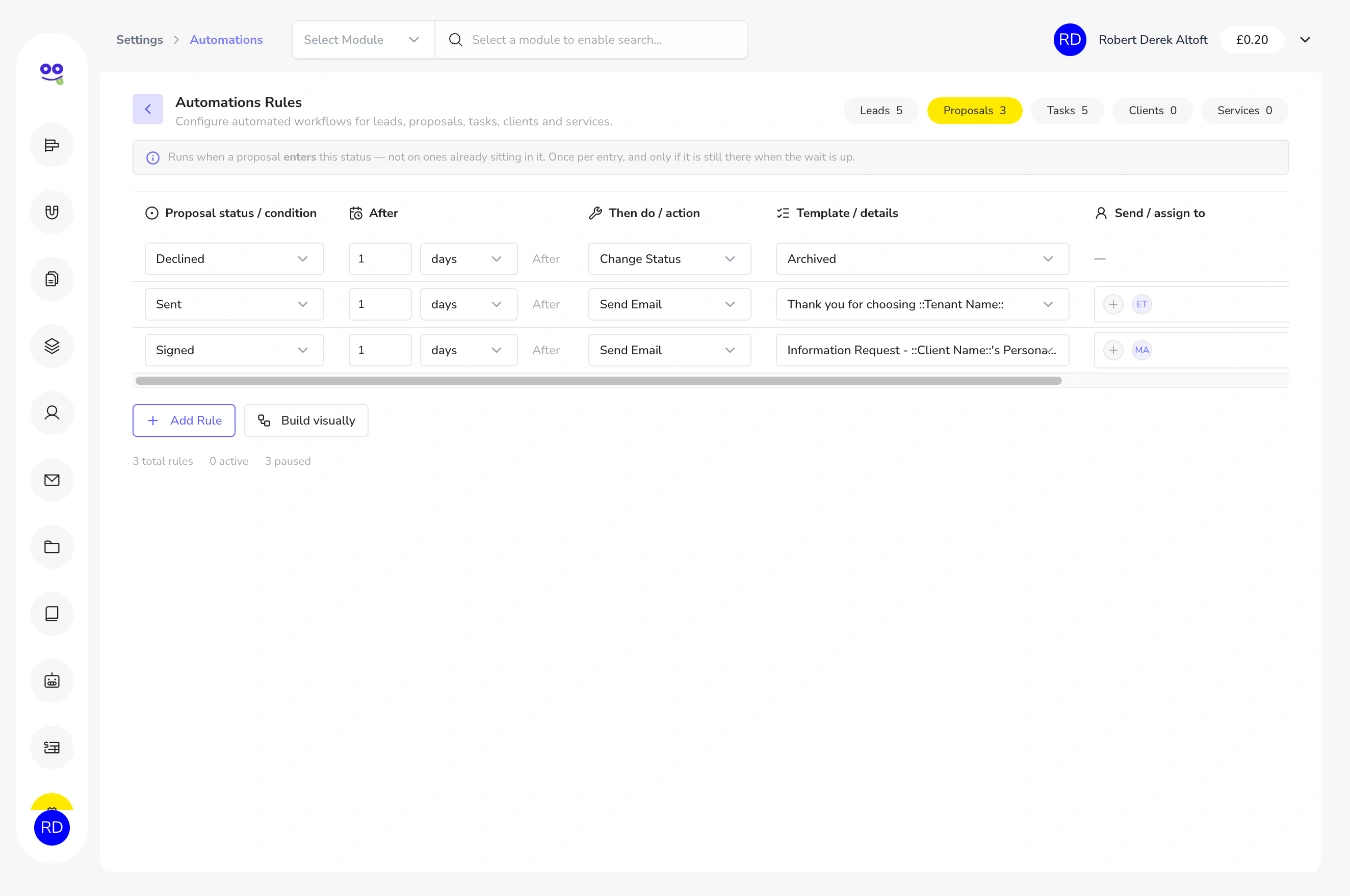Image resolution: width=1350 pixels, height=896 pixels.
Task: Open the layers icon in the sidebar
Action: [x=52, y=346]
